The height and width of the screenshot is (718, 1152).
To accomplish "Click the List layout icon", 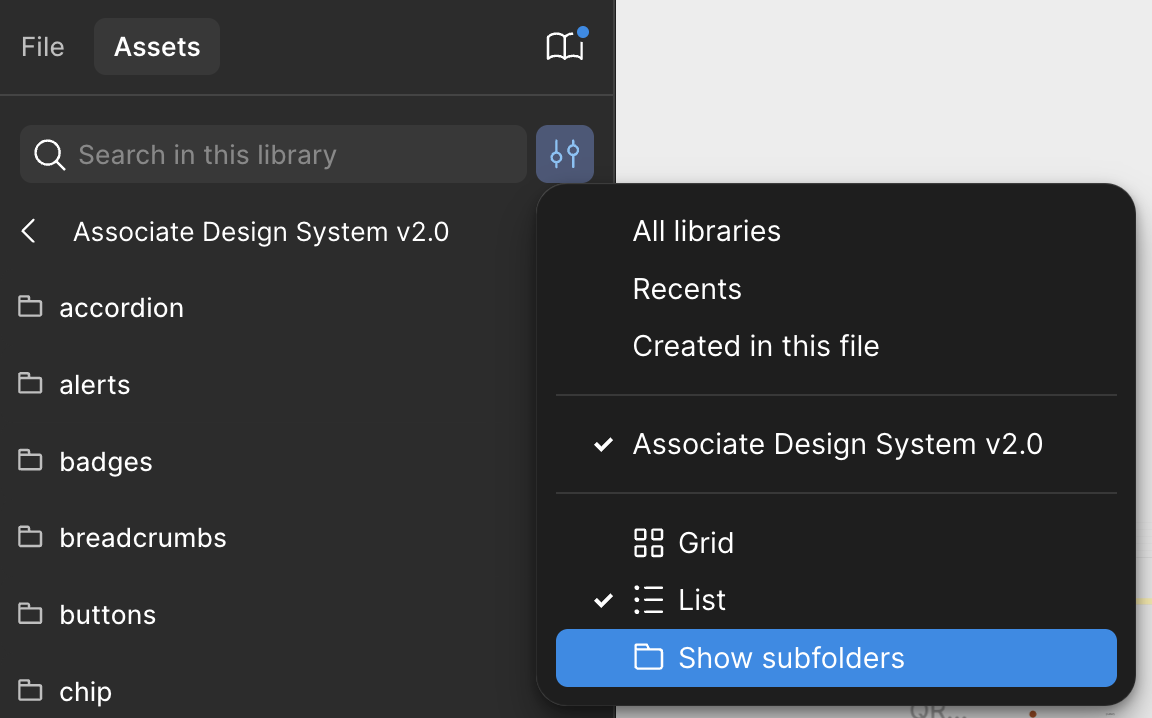I will 648,600.
